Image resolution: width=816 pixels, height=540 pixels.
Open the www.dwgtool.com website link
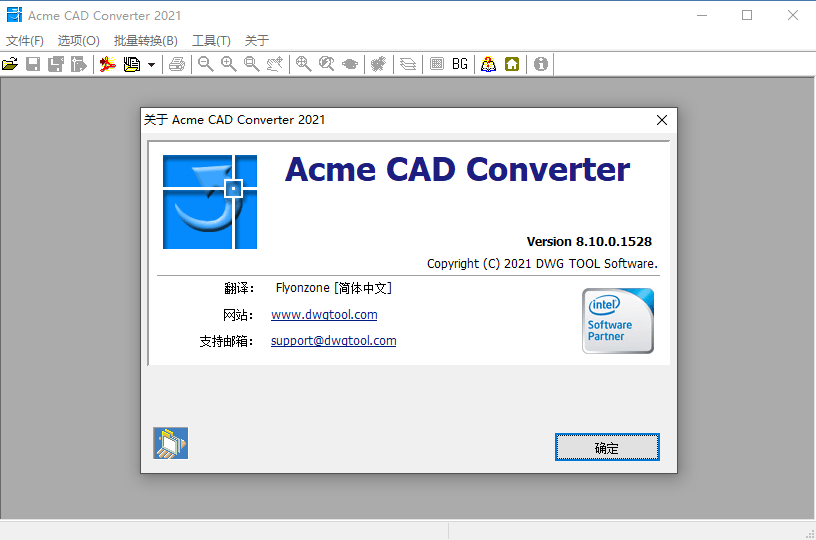point(324,315)
